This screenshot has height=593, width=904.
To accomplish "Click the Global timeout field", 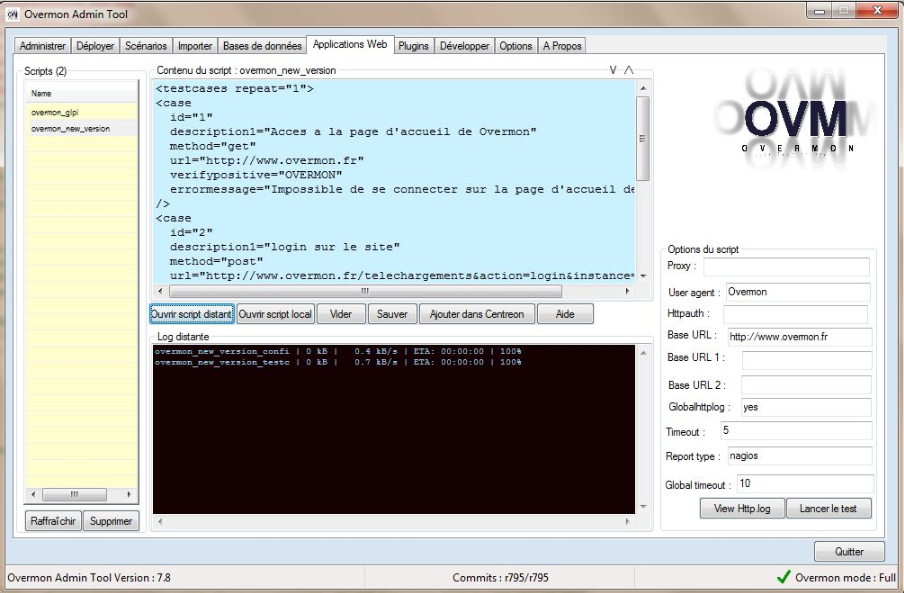I will 805,484.
